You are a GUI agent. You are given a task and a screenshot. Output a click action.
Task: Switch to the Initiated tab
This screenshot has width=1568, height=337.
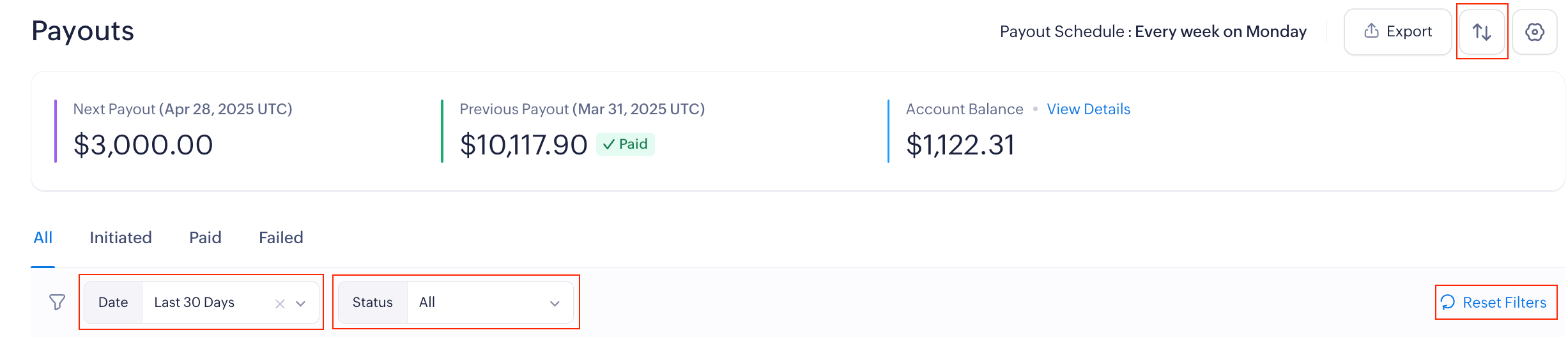121,237
